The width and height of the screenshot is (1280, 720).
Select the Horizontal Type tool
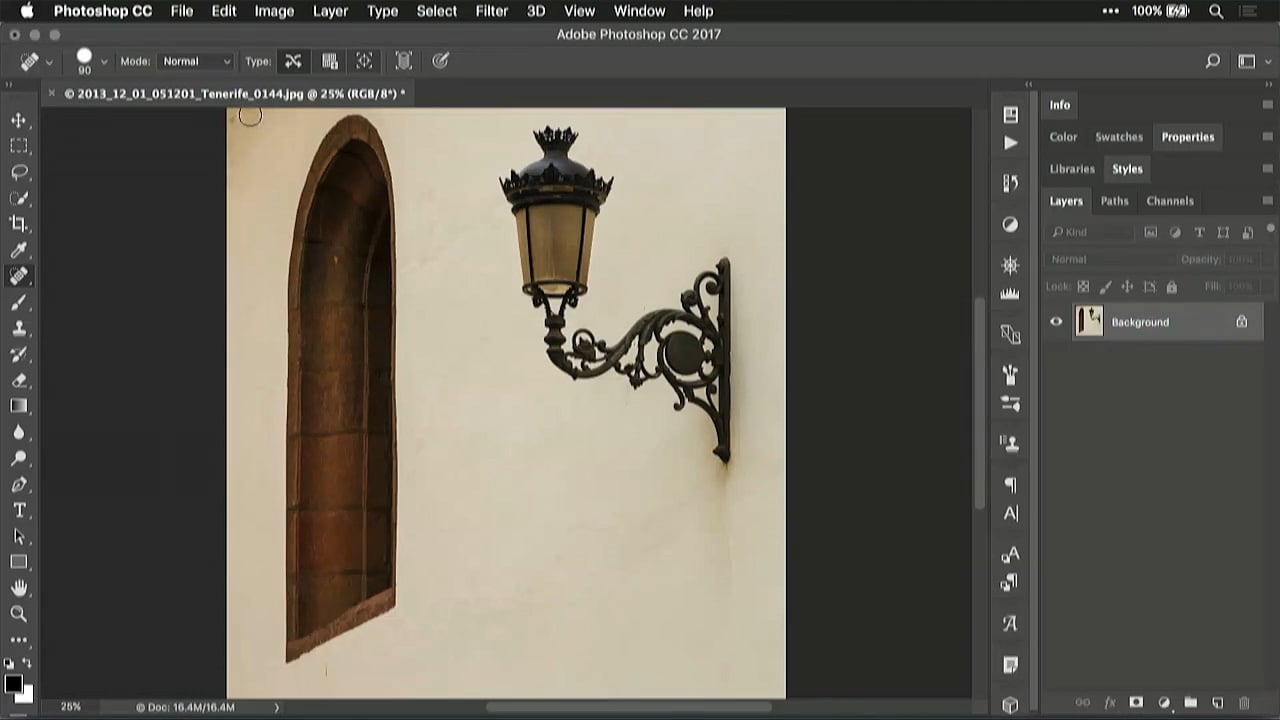(x=19, y=510)
